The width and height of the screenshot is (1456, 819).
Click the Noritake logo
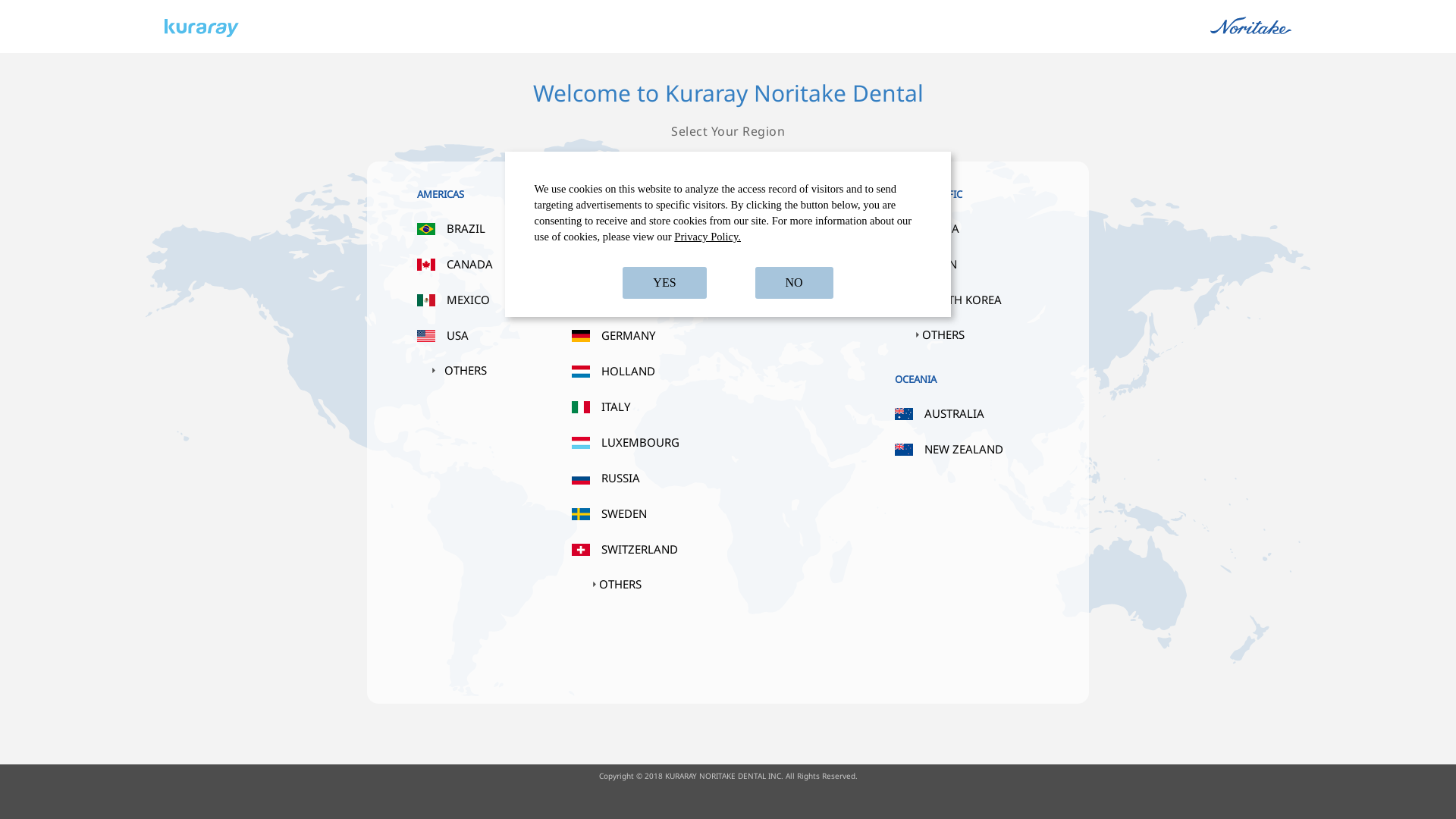(1250, 27)
